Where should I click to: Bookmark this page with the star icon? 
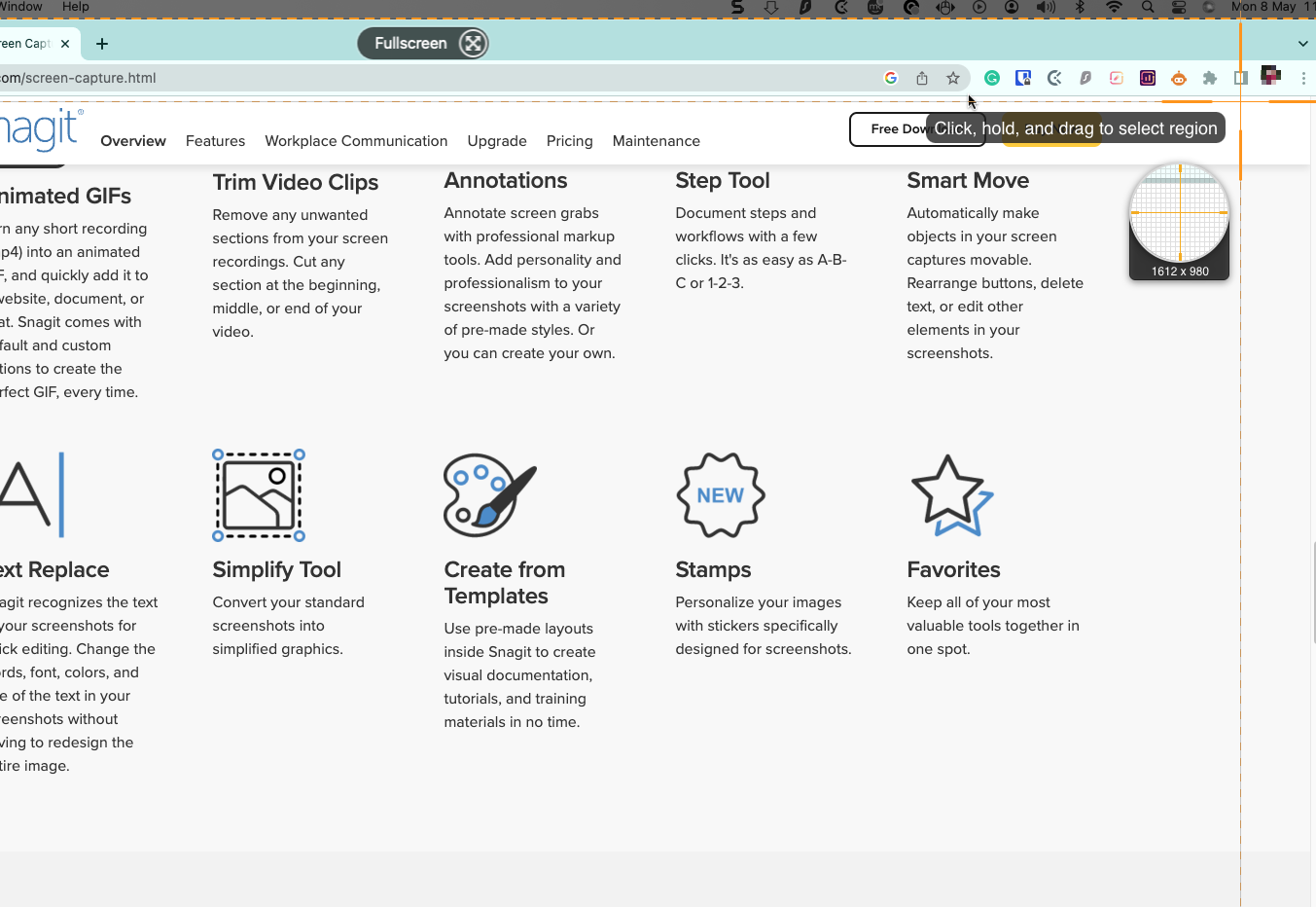click(x=953, y=78)
